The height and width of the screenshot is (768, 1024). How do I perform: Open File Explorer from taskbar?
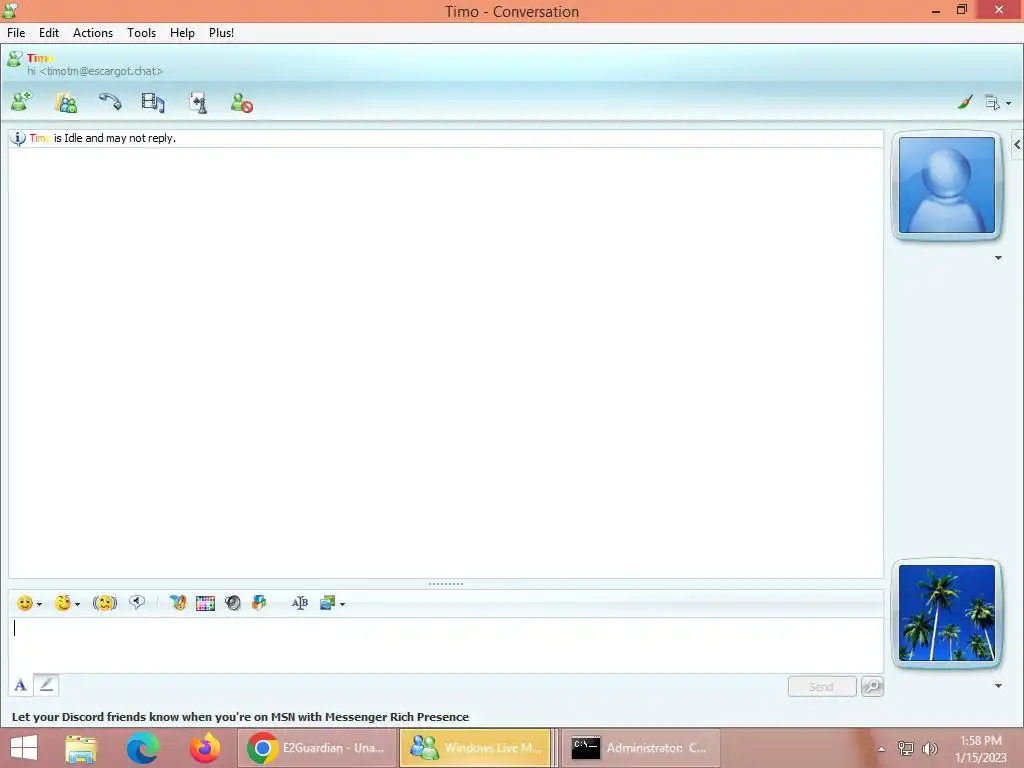click(x=81, y=748)
